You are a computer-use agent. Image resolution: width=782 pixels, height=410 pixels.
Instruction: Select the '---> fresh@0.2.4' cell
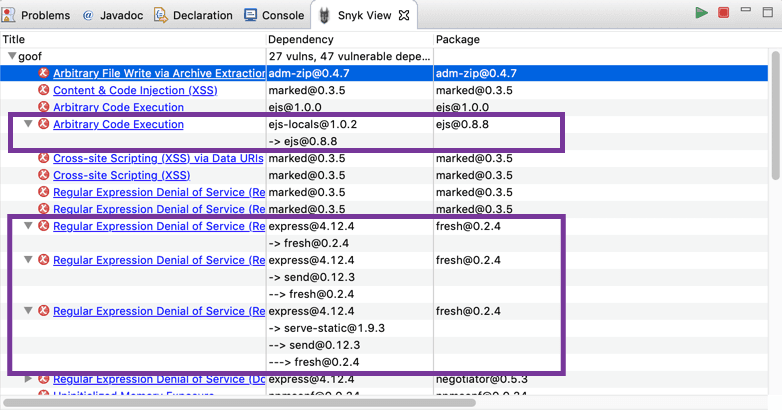[350, 362]
